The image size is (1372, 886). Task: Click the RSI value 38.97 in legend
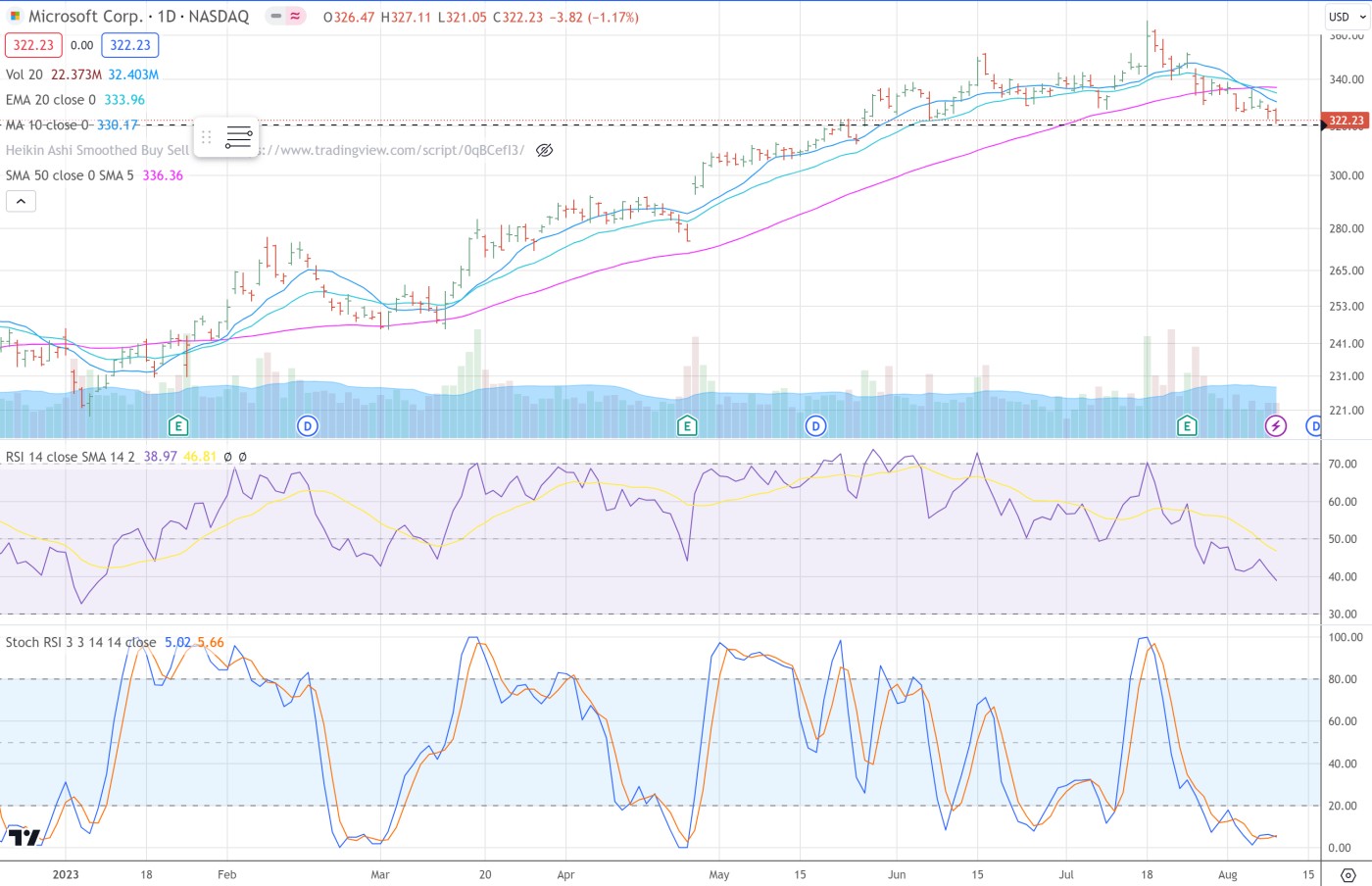click(161, 457)
